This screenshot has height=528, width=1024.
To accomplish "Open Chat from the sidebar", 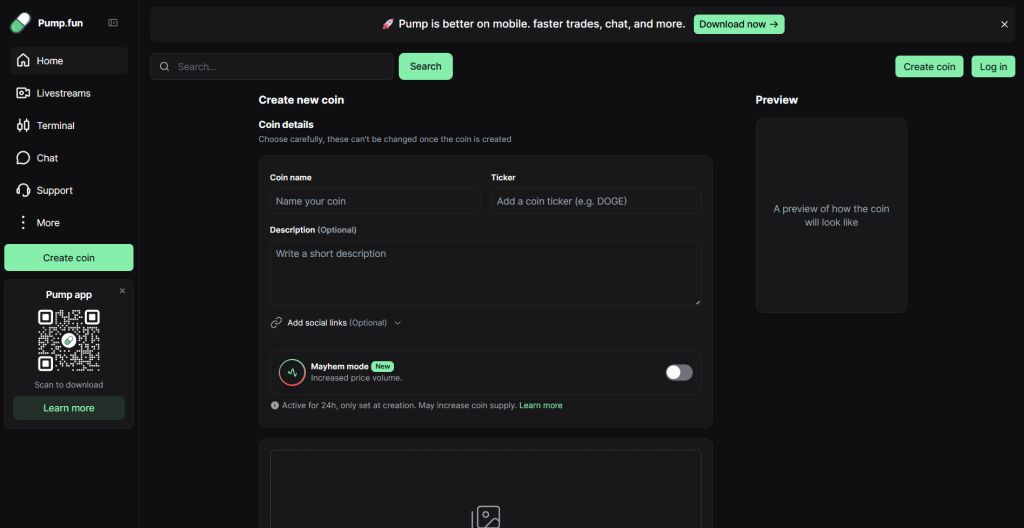I will pos(47,158).
